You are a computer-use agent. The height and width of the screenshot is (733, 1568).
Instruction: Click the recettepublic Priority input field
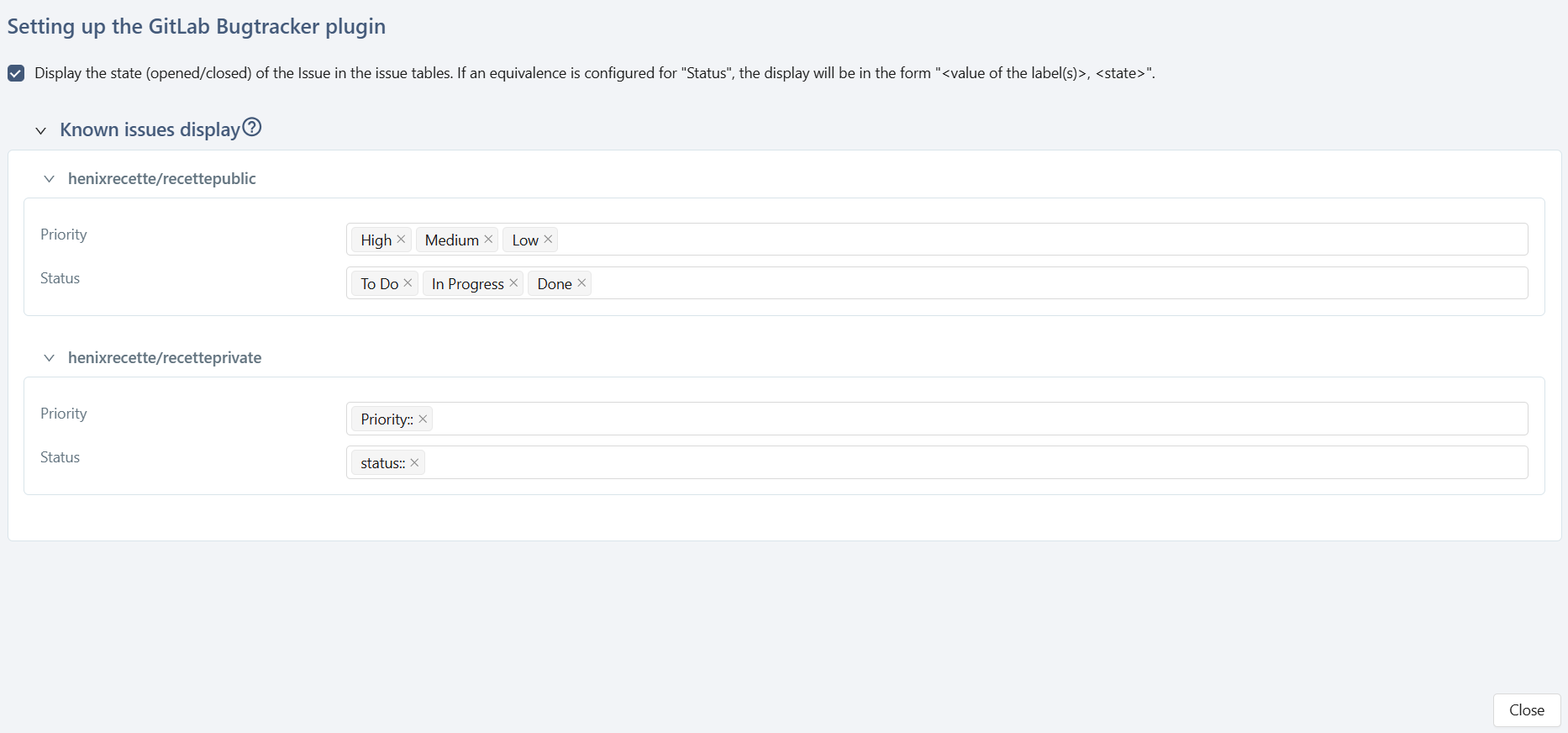[1008, 240]
